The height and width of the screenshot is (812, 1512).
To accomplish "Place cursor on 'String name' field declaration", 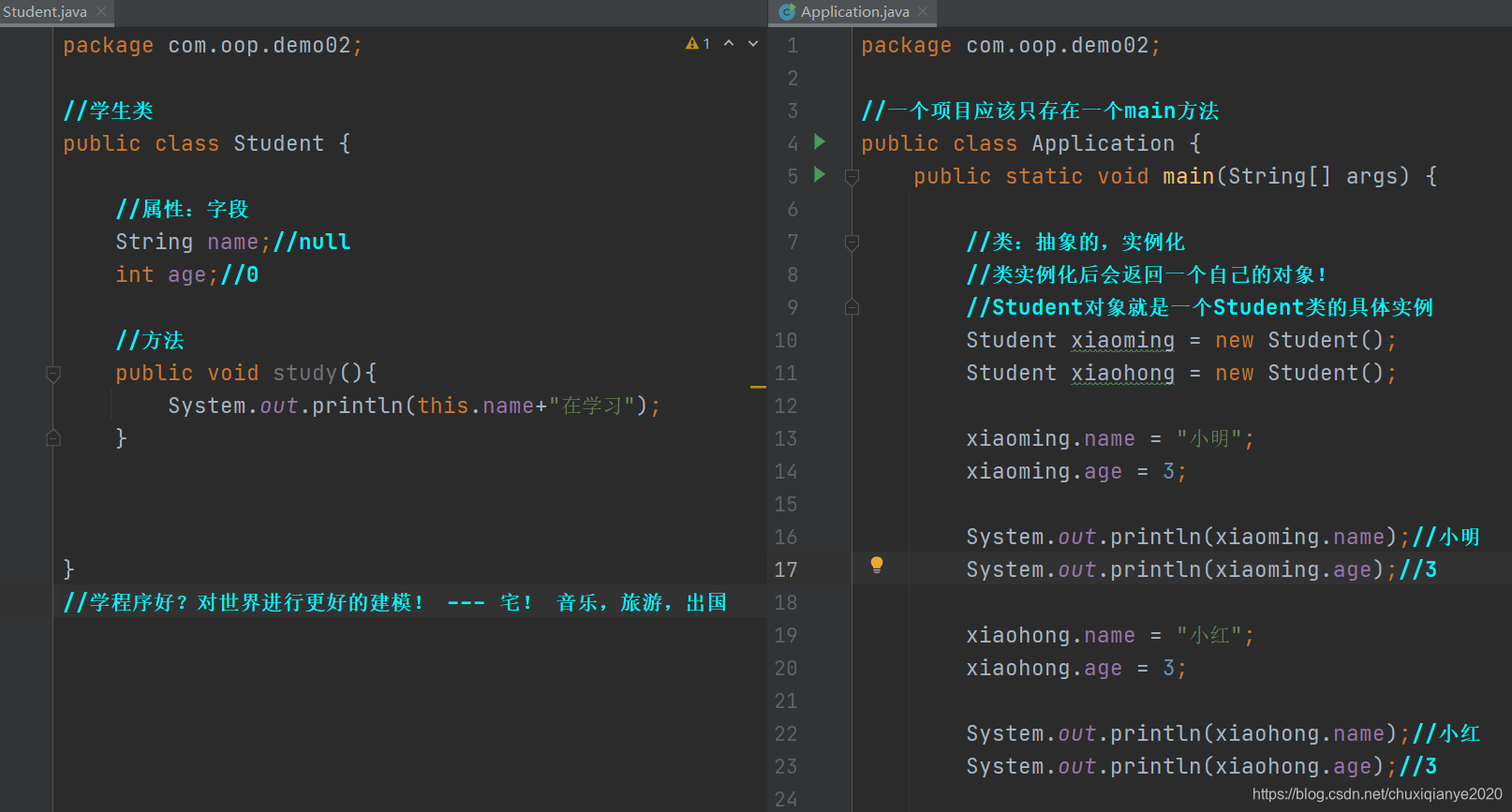I will coord(193,243).
